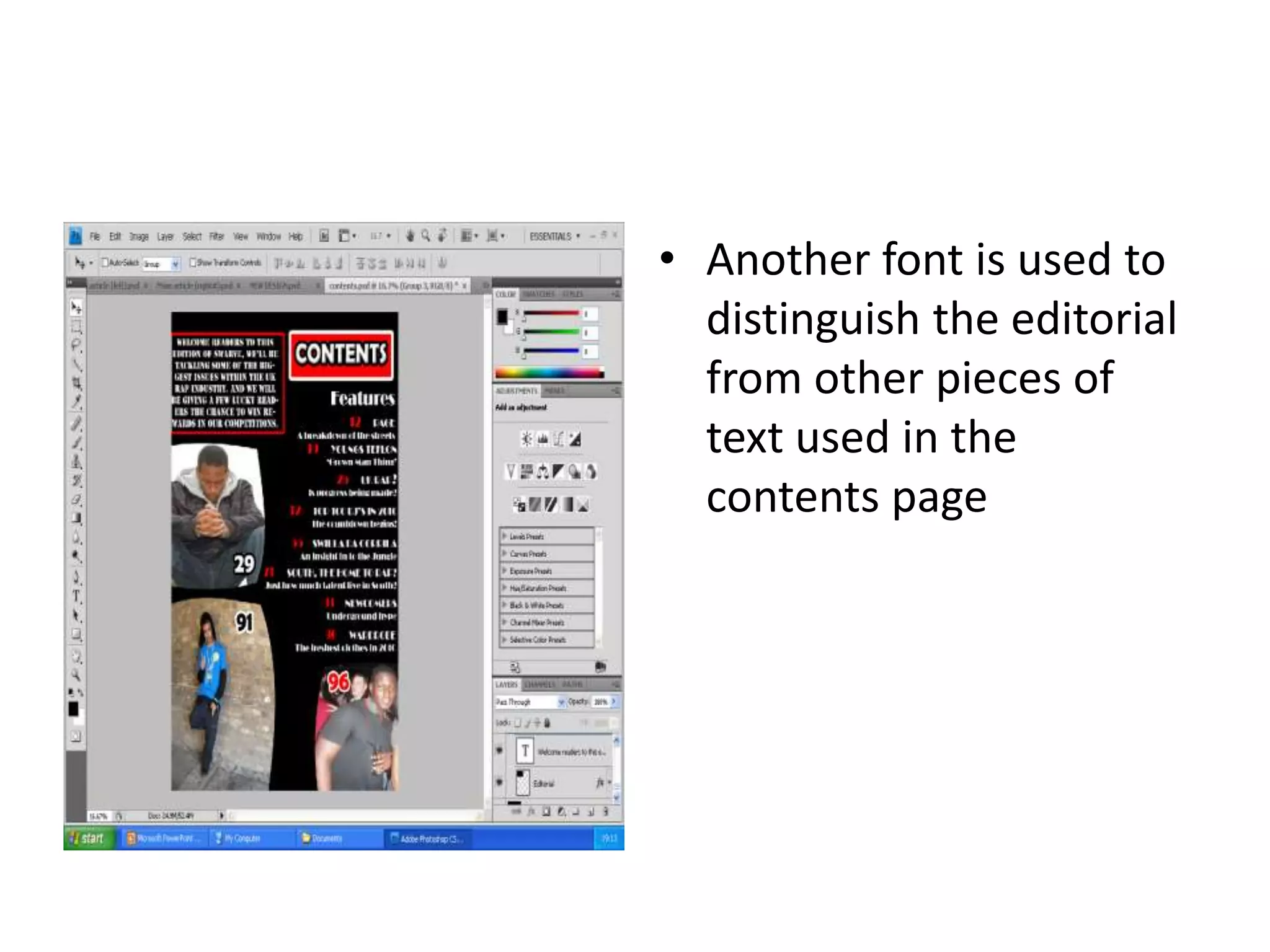Open the Opacity slider arrow
The image size is (1270, 952).
click(x=614, y=702)
